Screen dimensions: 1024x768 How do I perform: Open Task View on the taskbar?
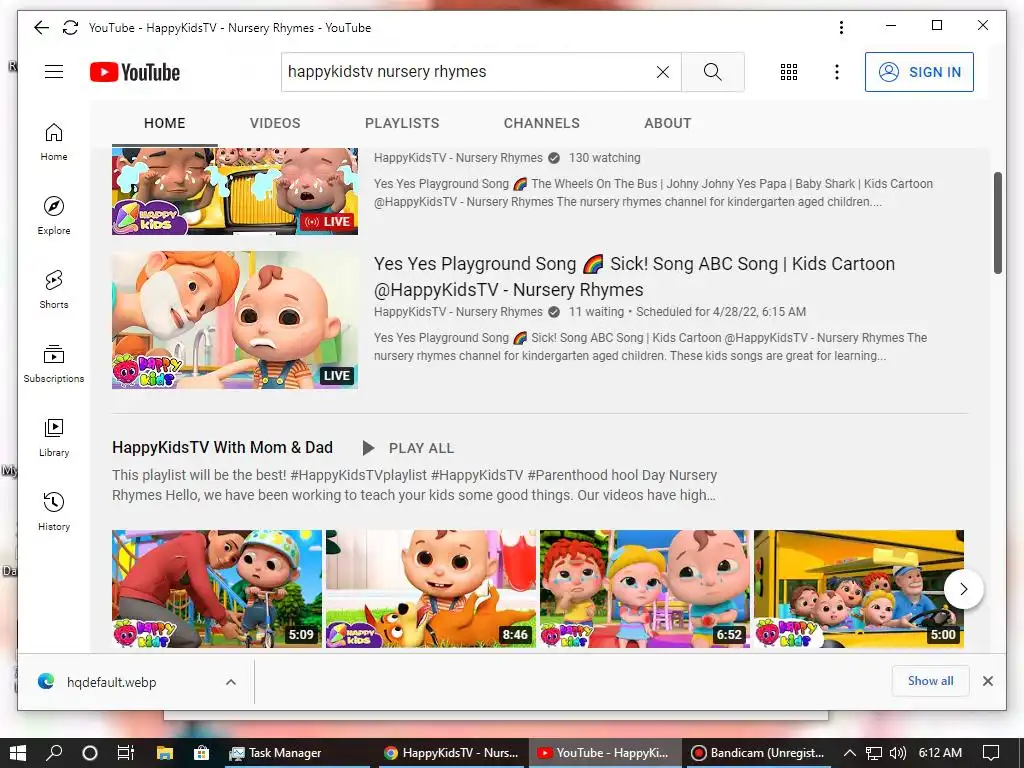[125, 753]
